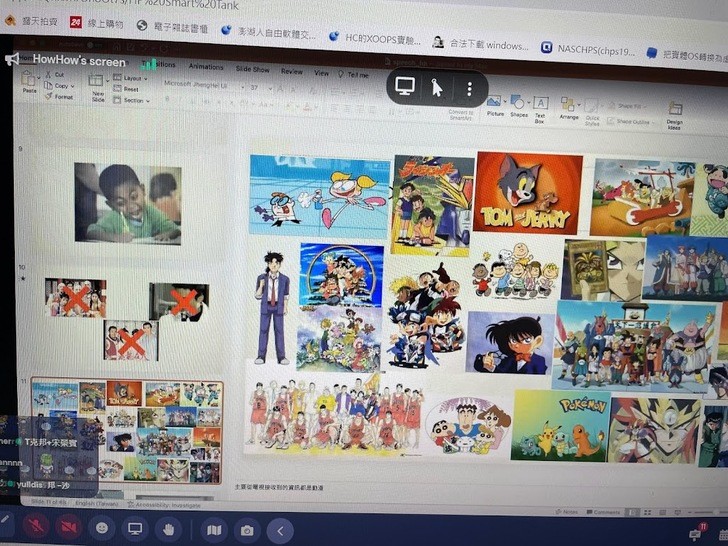This screenshot has height=546, width=728.
Task: Open 合法下載 windows bookmark
Action: 480,45
